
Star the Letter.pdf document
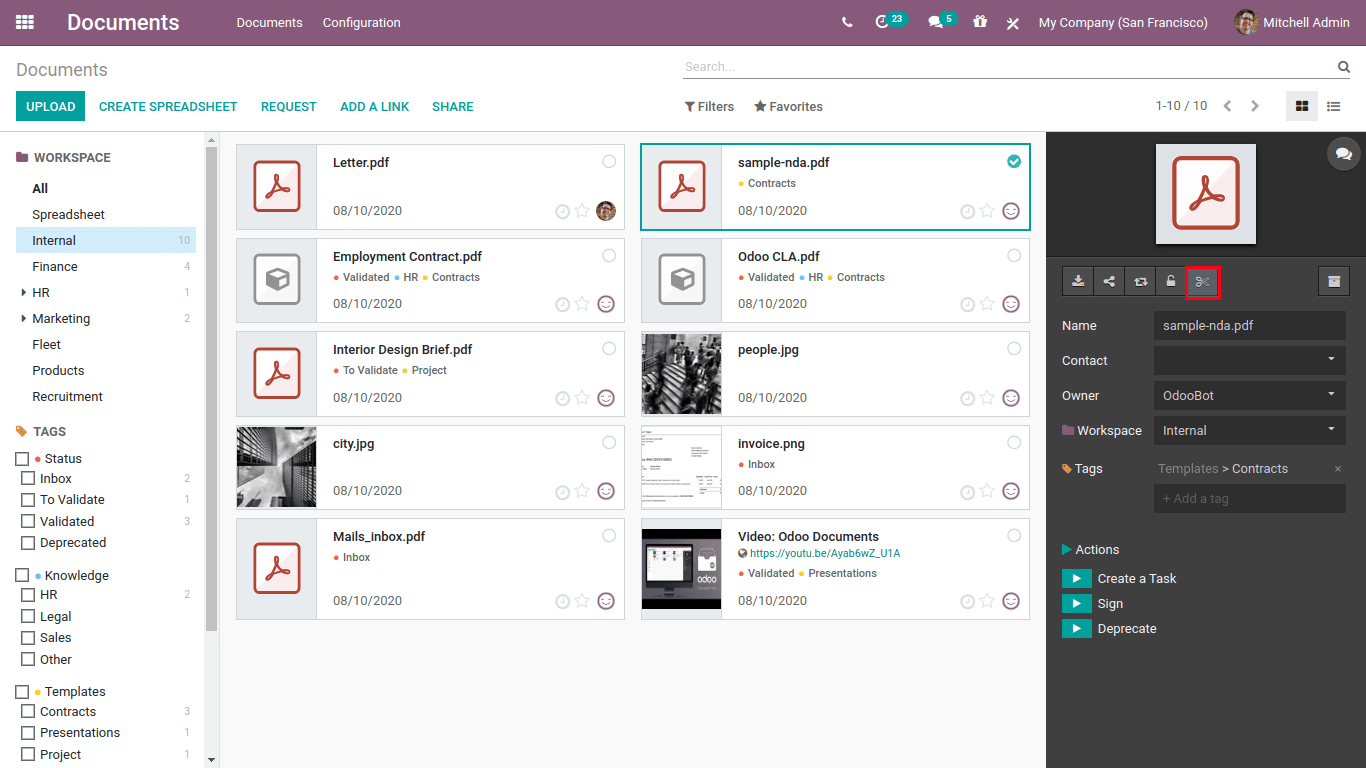582,211
